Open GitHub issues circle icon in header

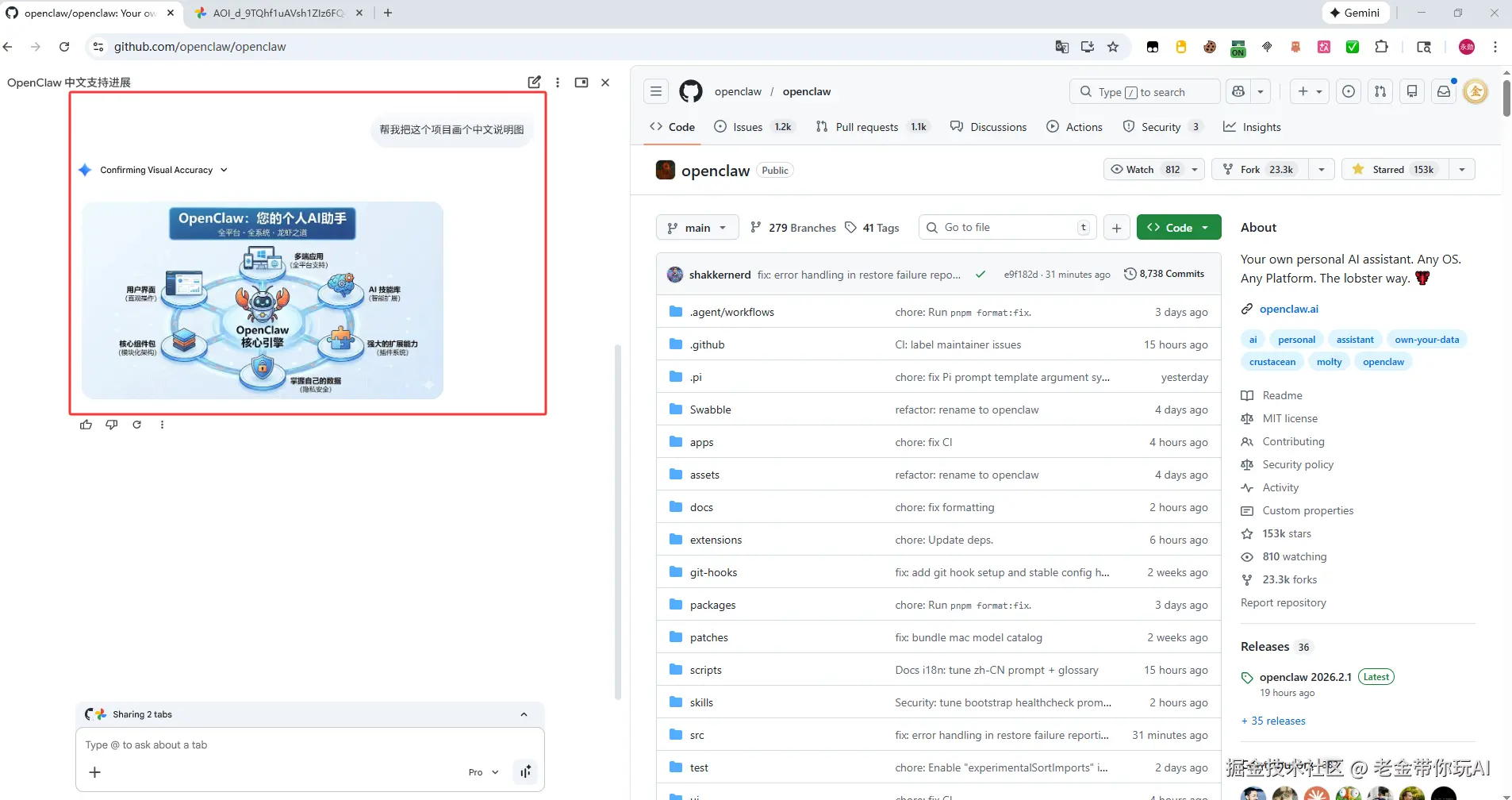coord(1349,91)
